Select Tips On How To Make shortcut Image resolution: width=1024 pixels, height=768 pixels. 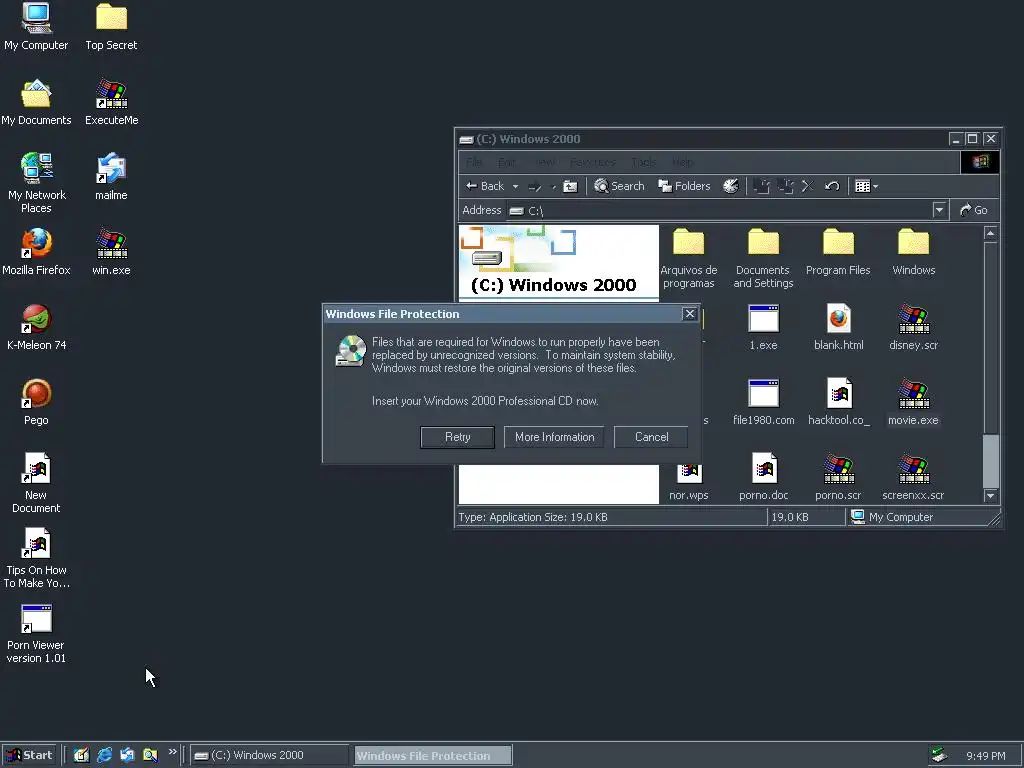click(36, 558)
